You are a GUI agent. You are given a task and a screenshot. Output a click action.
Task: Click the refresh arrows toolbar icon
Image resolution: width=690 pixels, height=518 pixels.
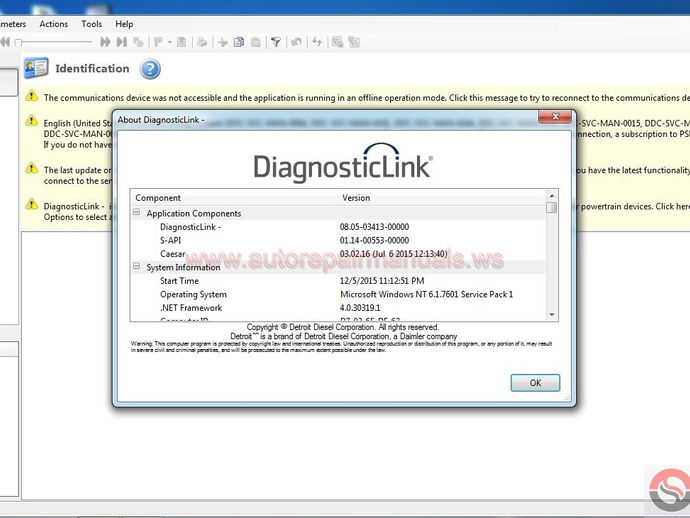pos(317,42)
